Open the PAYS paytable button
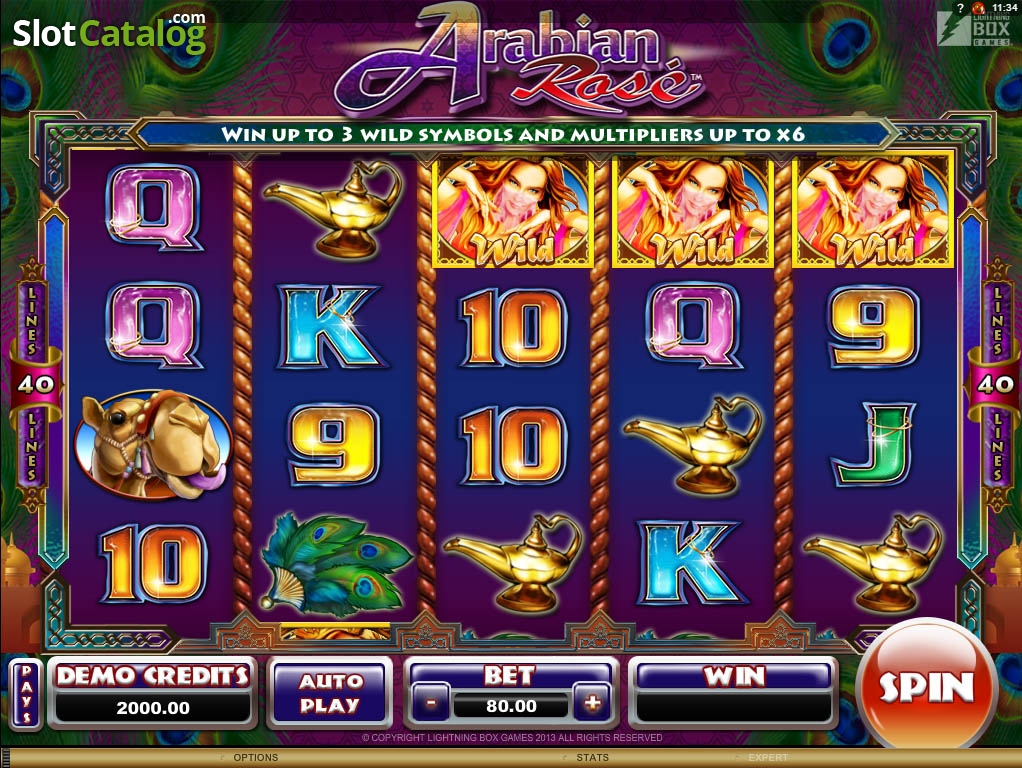Screen dimensions: 1022x768 (x=27, y=694)
